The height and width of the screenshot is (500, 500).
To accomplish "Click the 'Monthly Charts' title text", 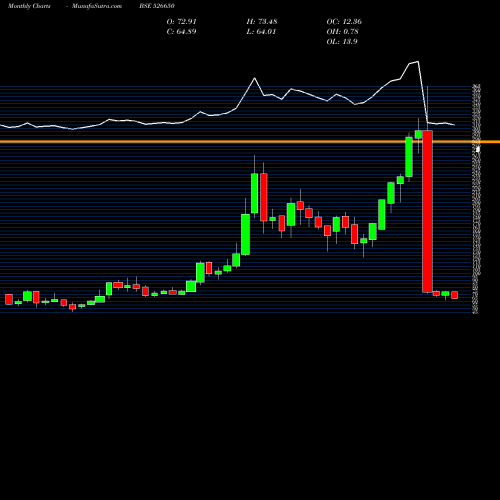I will (x=29, y=6).
